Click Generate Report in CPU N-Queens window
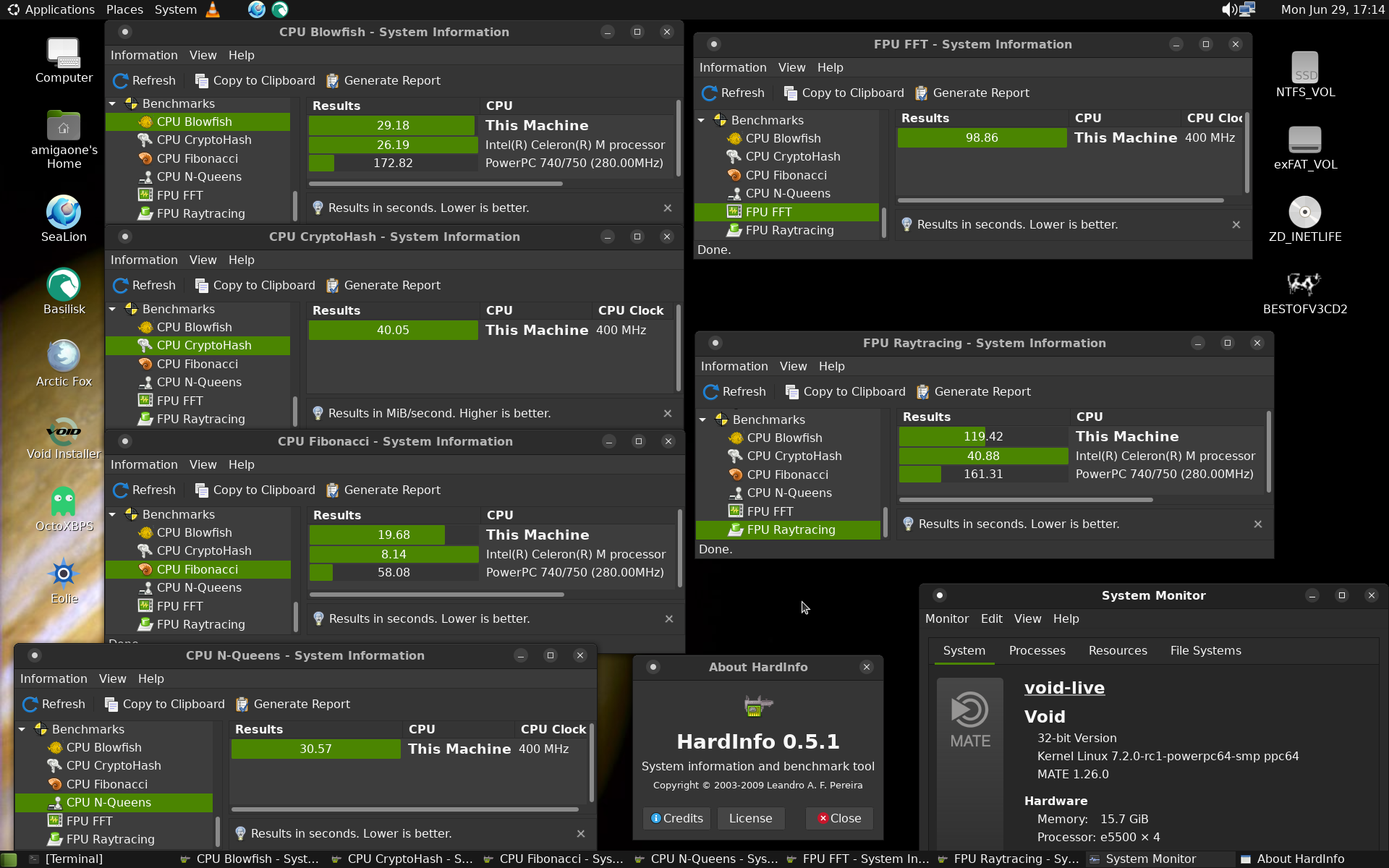1389x868 pixels. pos(292,705)
